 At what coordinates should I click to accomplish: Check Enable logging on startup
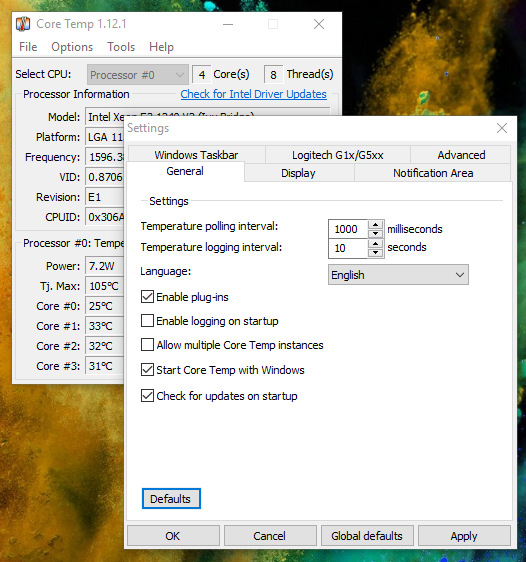147,321
